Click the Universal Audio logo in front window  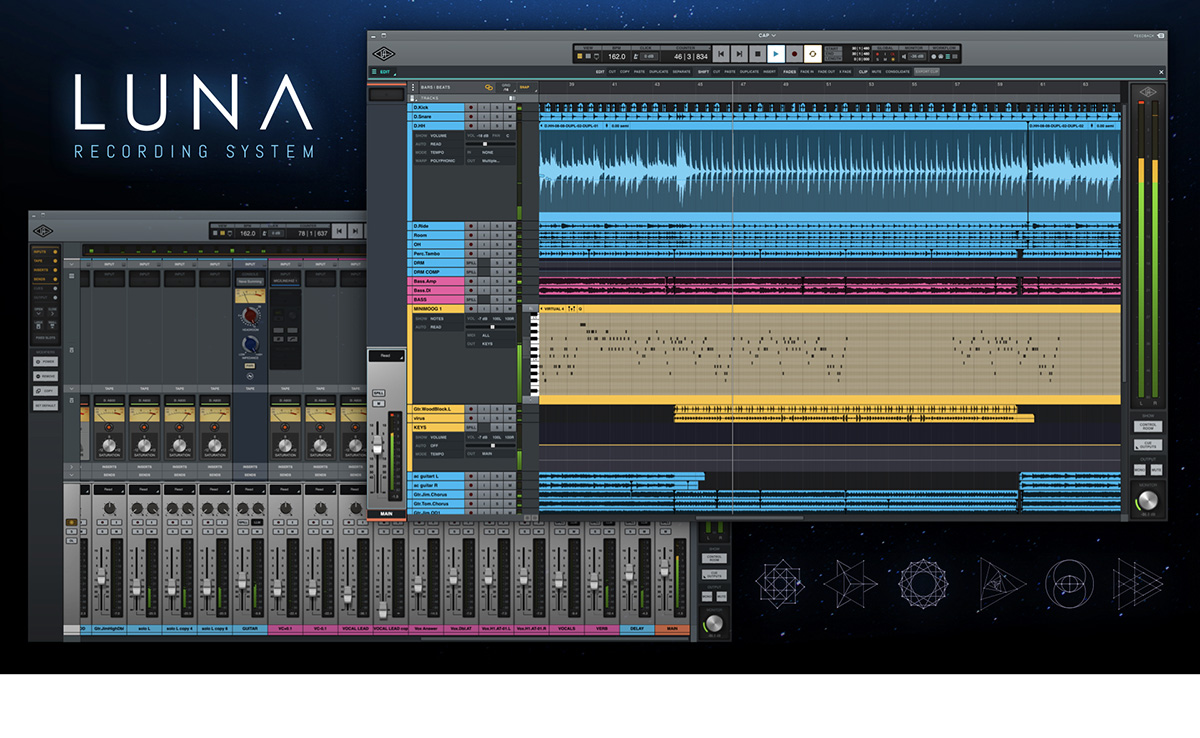(385, 54)
